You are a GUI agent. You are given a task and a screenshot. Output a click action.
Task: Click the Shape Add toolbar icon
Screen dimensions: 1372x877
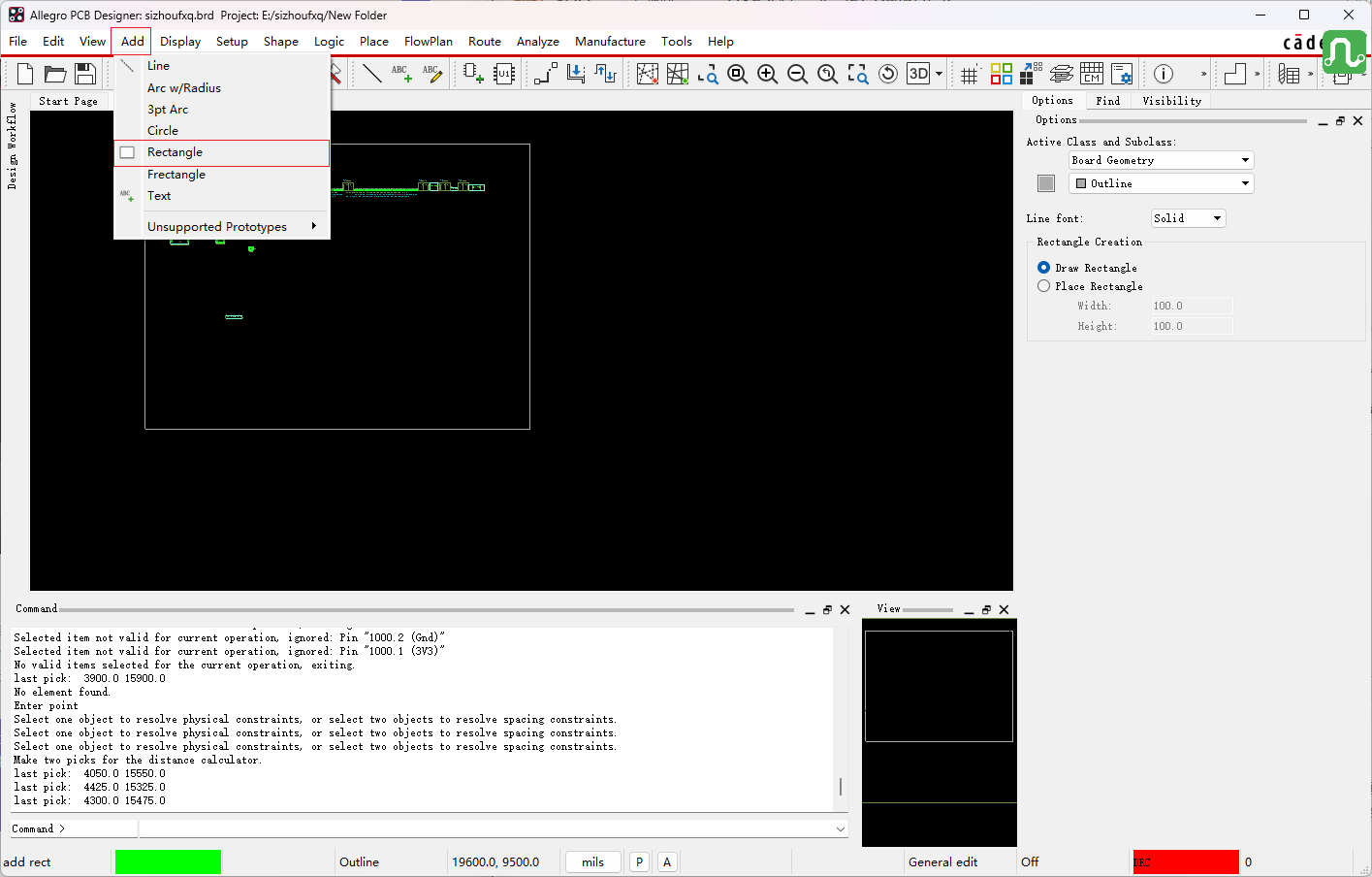coord(1235,74)
